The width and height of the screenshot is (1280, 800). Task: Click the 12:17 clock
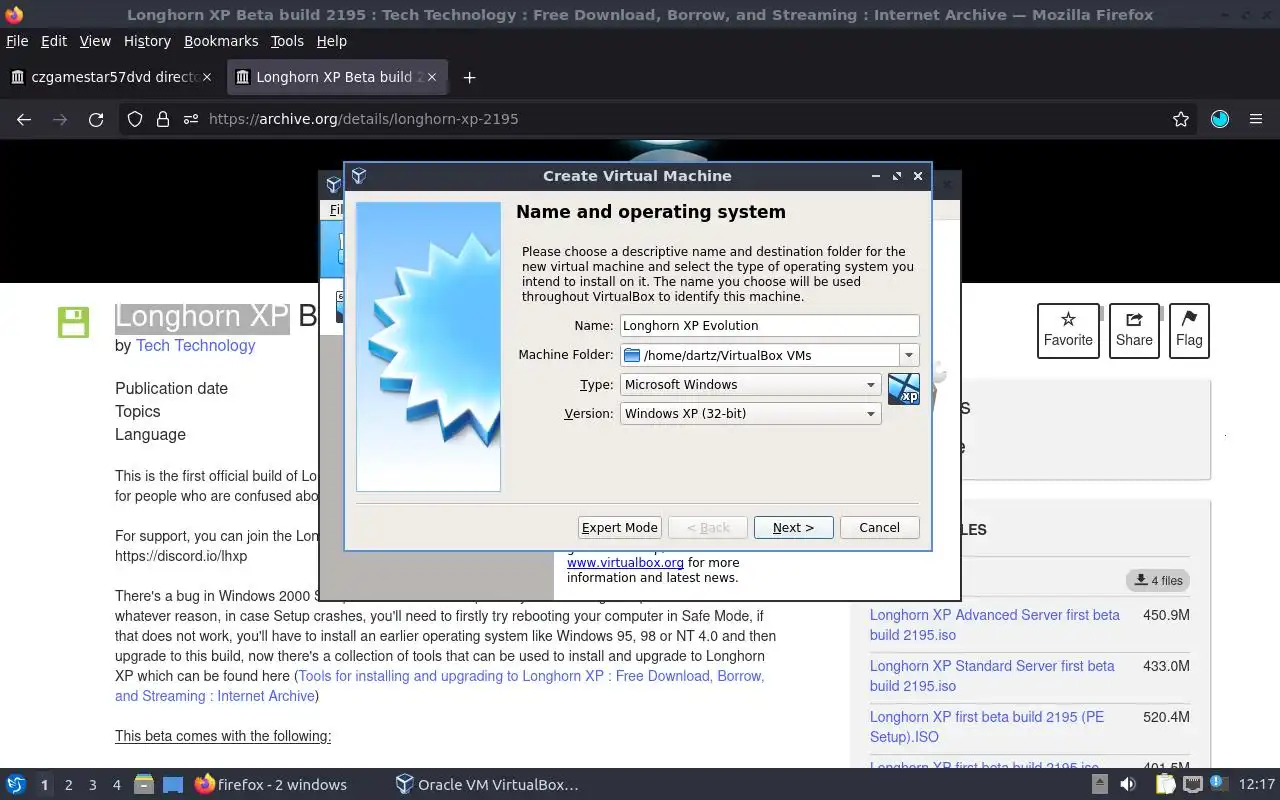1256,785
